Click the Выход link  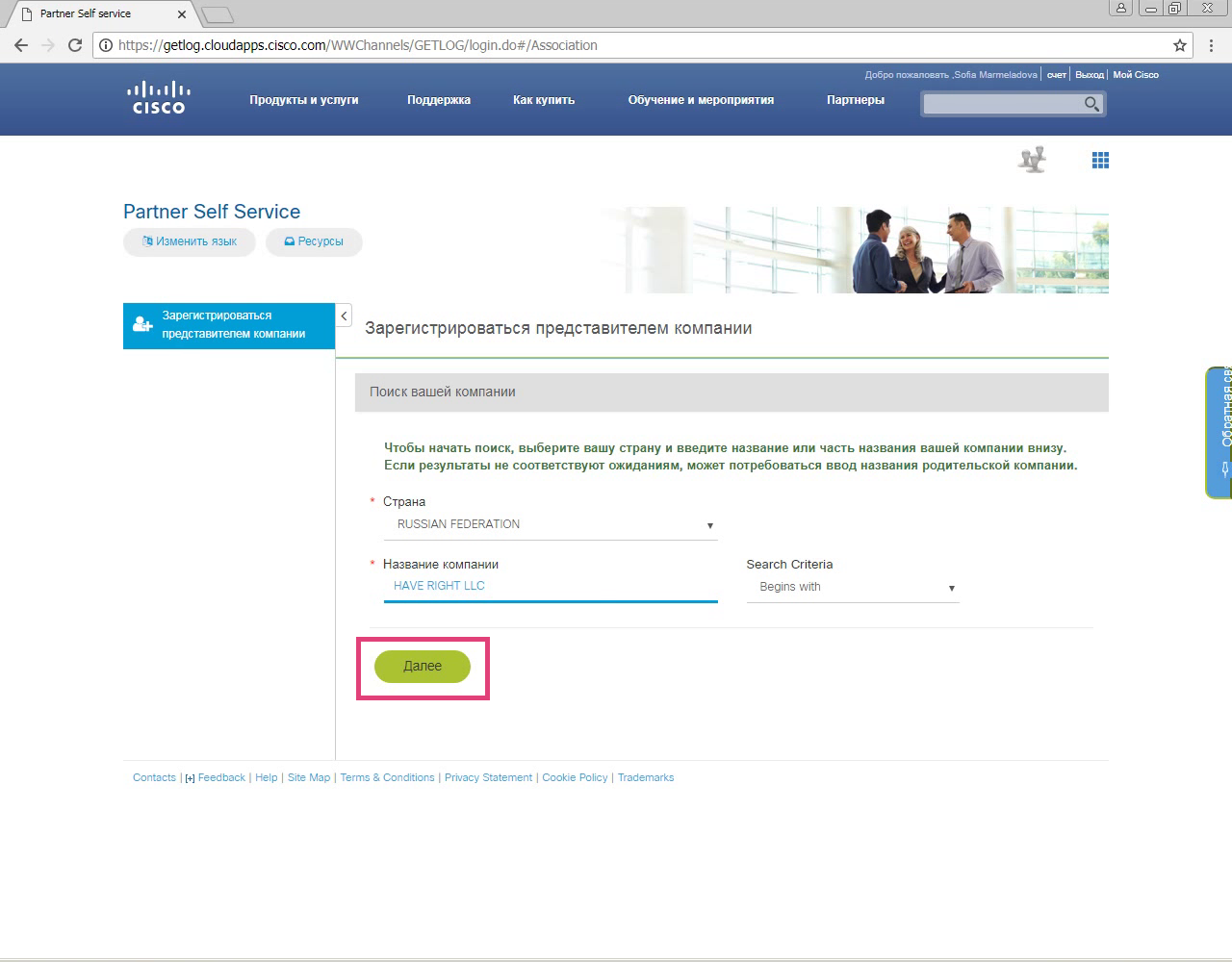1090,75
